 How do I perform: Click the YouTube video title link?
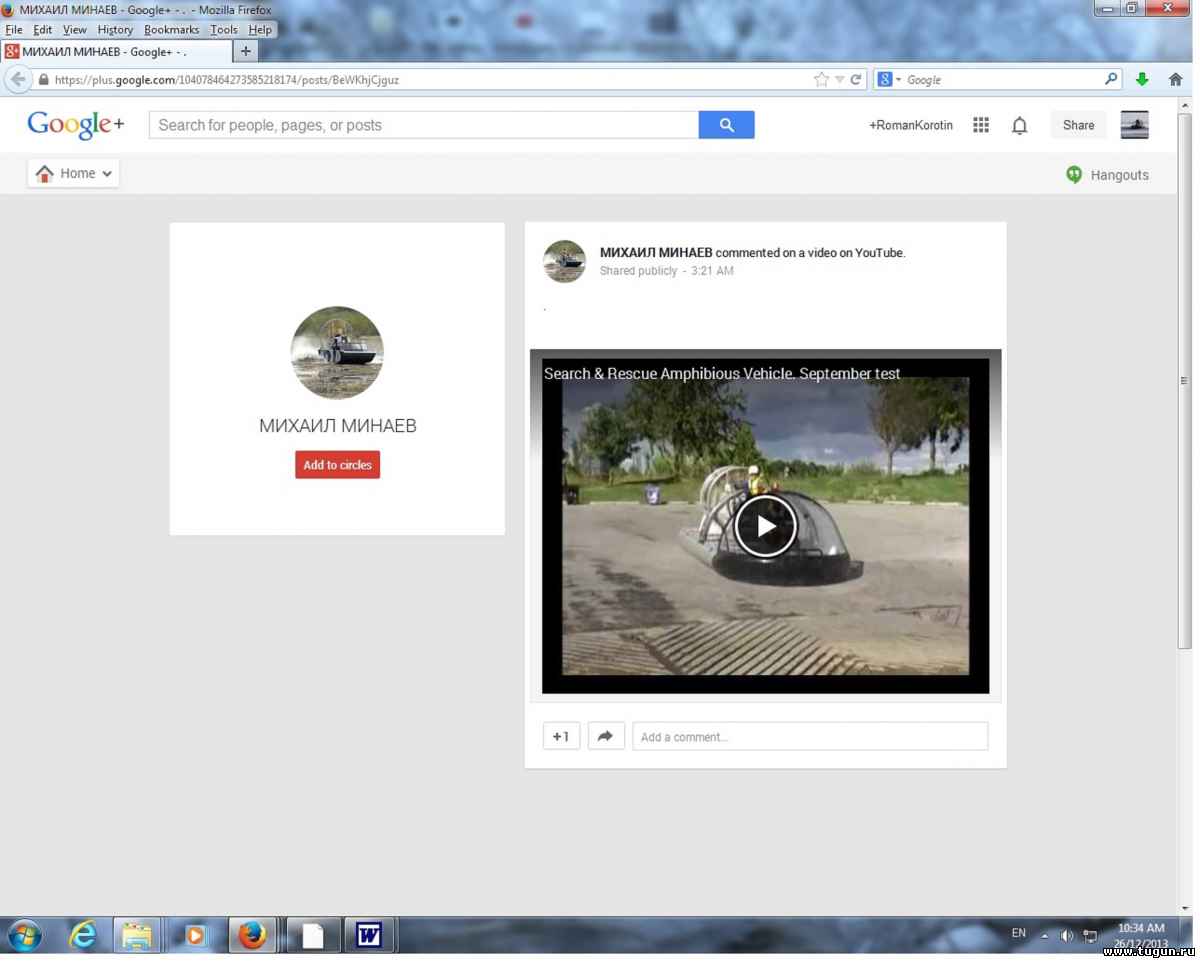[x=722, y=374]
